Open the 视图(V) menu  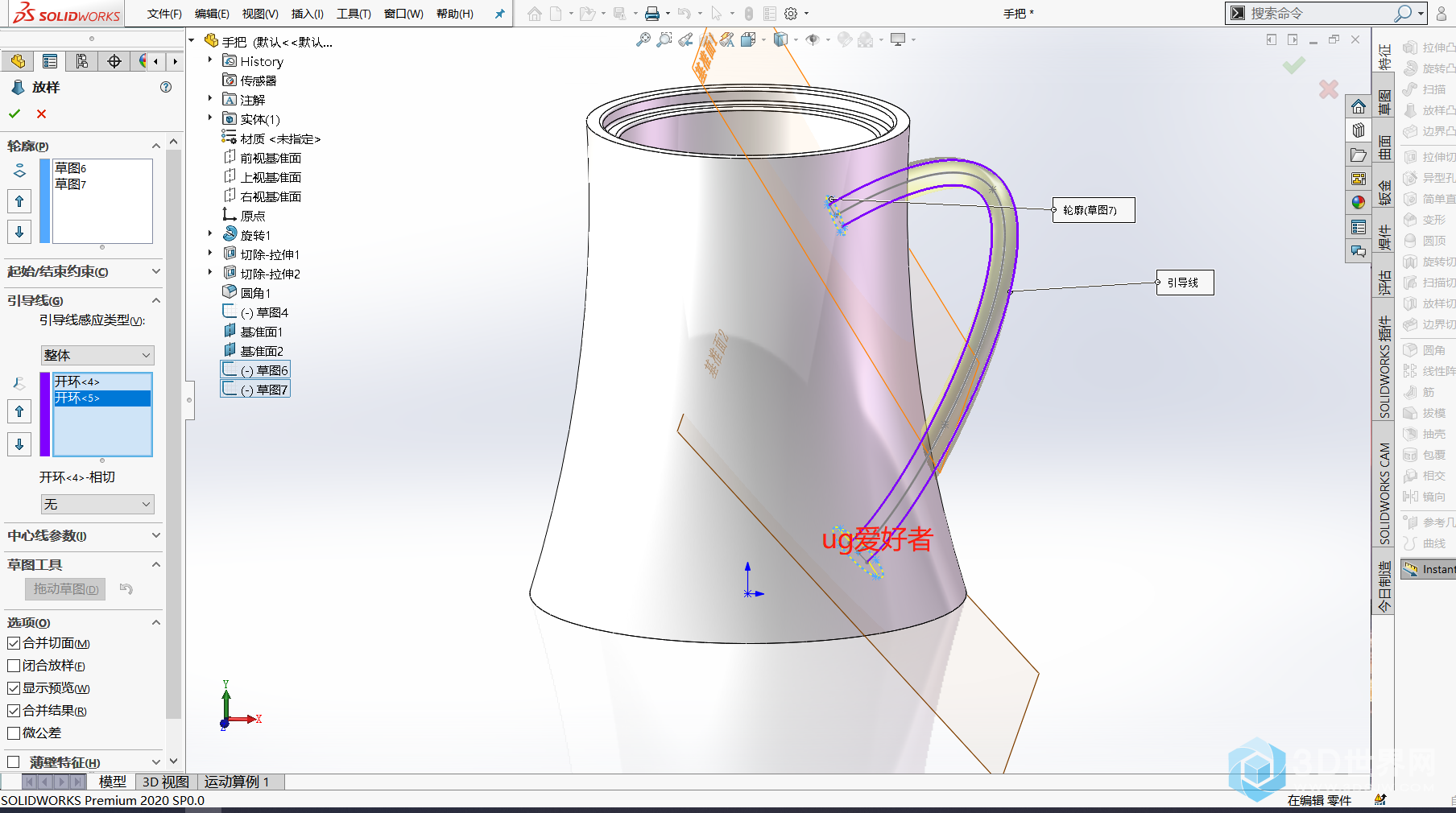(x=260, y=14)
